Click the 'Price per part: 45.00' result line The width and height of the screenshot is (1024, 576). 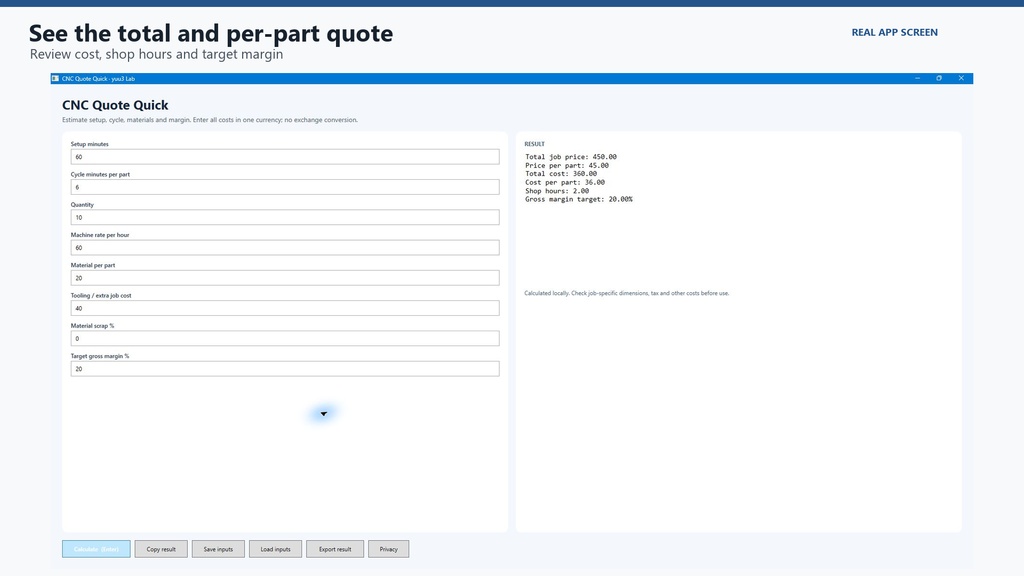point(567,165)
